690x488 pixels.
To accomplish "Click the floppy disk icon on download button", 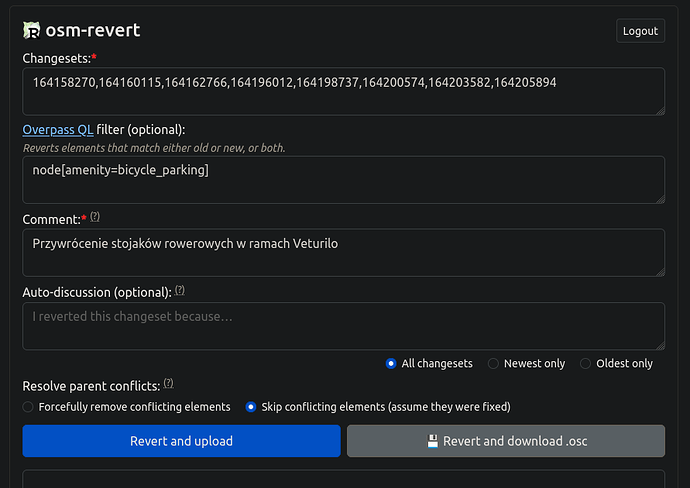I will pos(433,441).
